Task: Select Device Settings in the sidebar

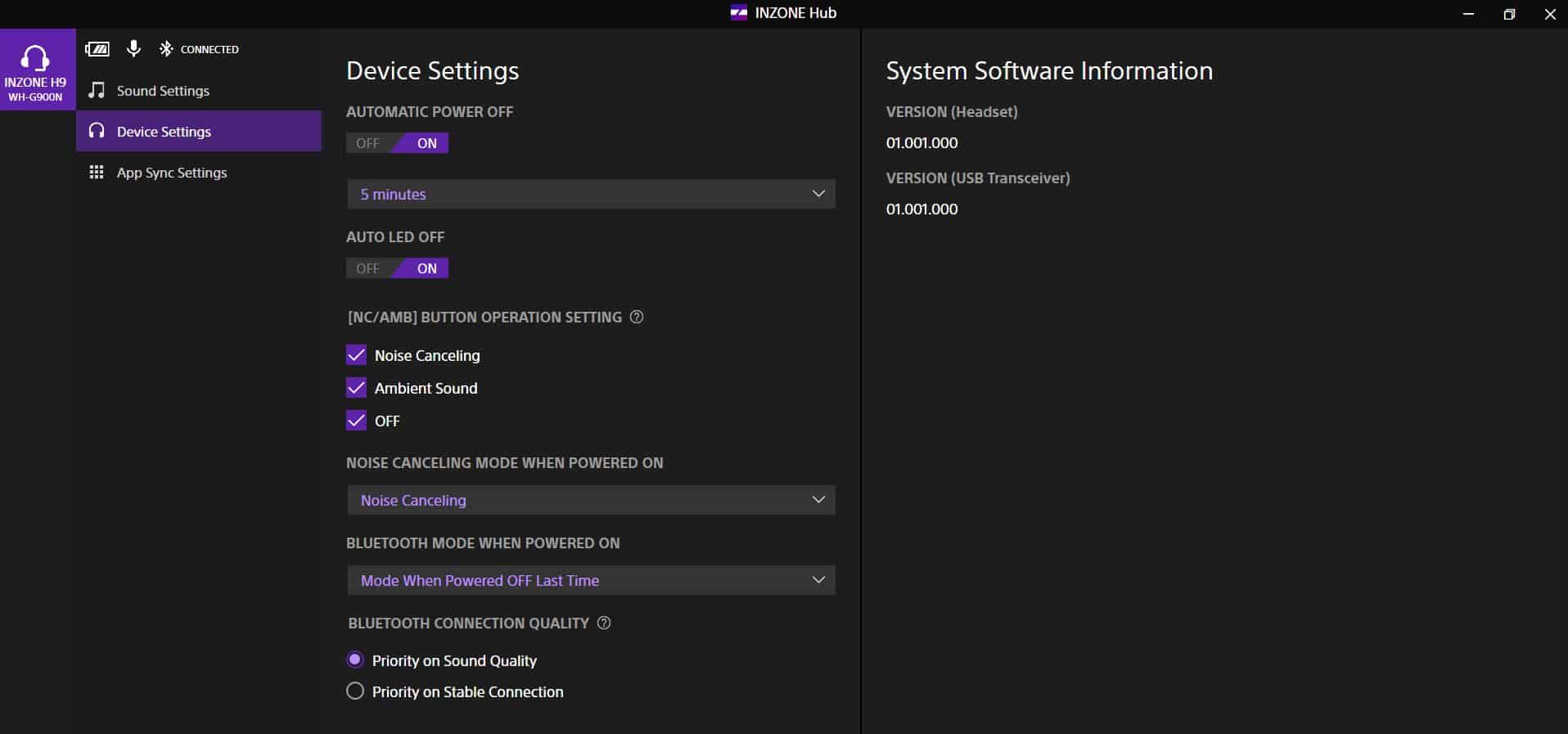Action: (x=164, y=132)
